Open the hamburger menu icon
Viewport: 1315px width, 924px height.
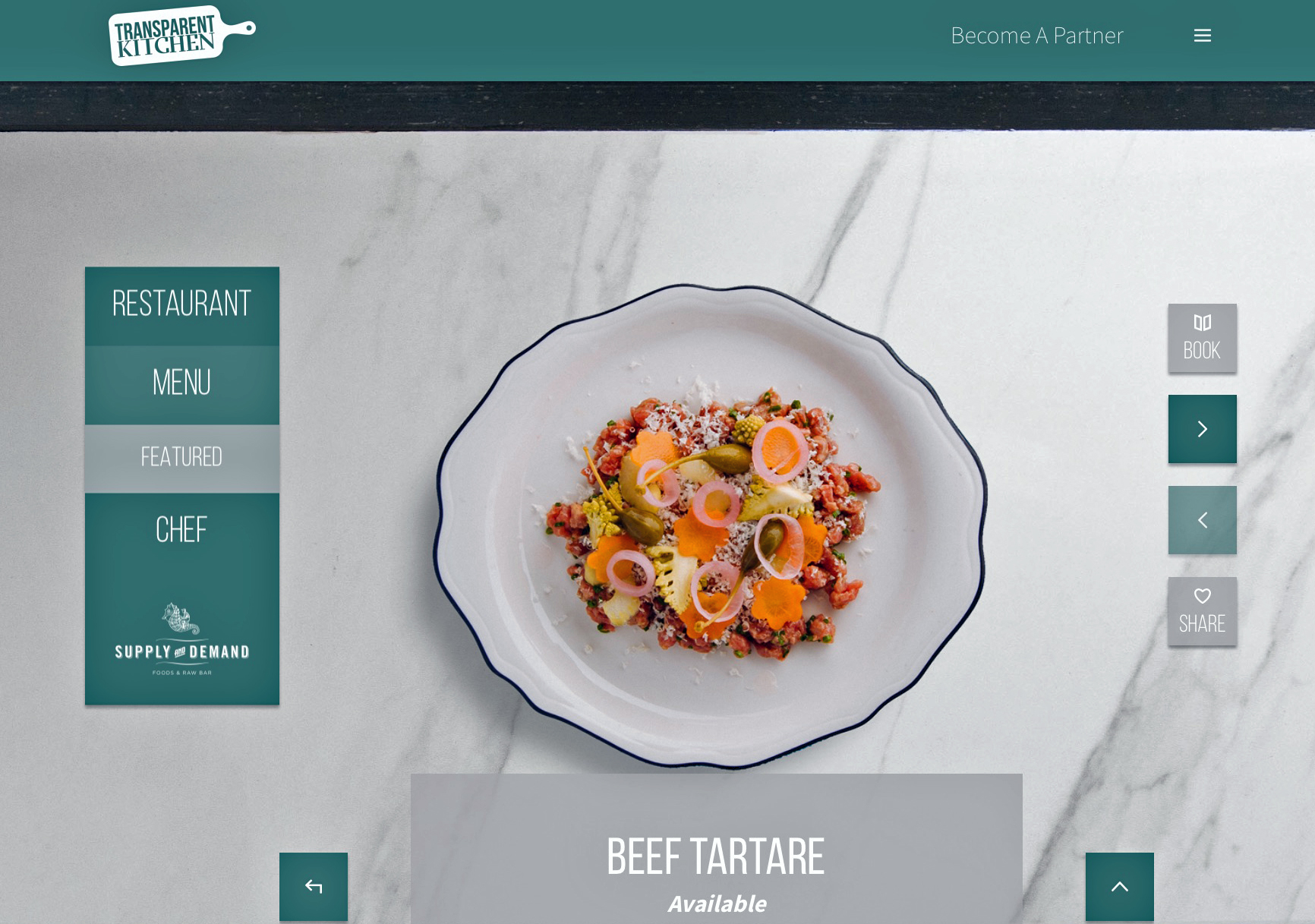[1202, 36]
